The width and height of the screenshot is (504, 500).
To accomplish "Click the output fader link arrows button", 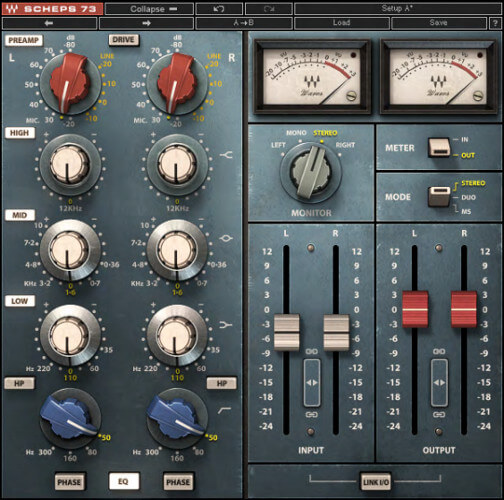I will point(439,383).
